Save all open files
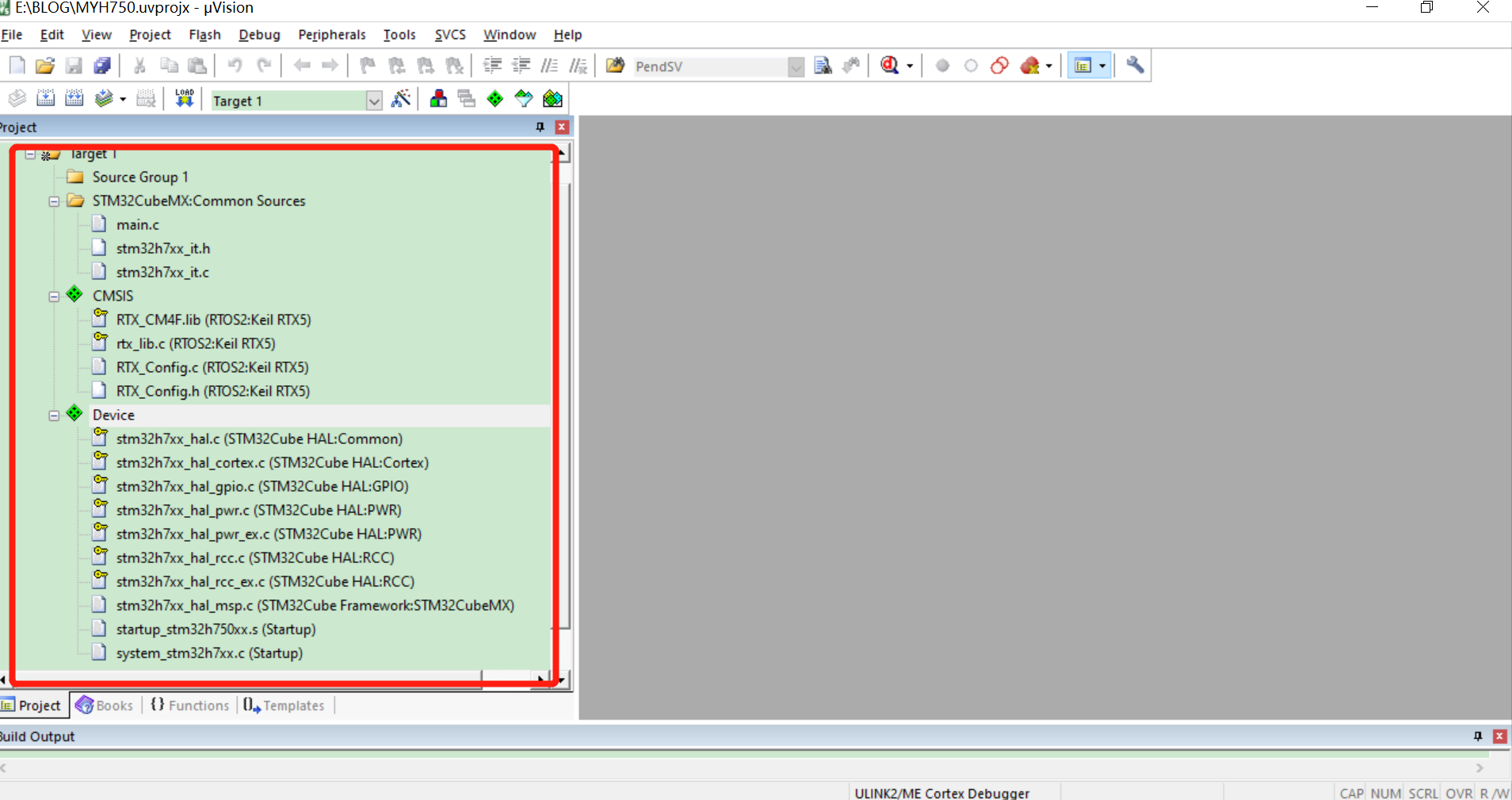The image size is (1512, 800). (102, 65)
